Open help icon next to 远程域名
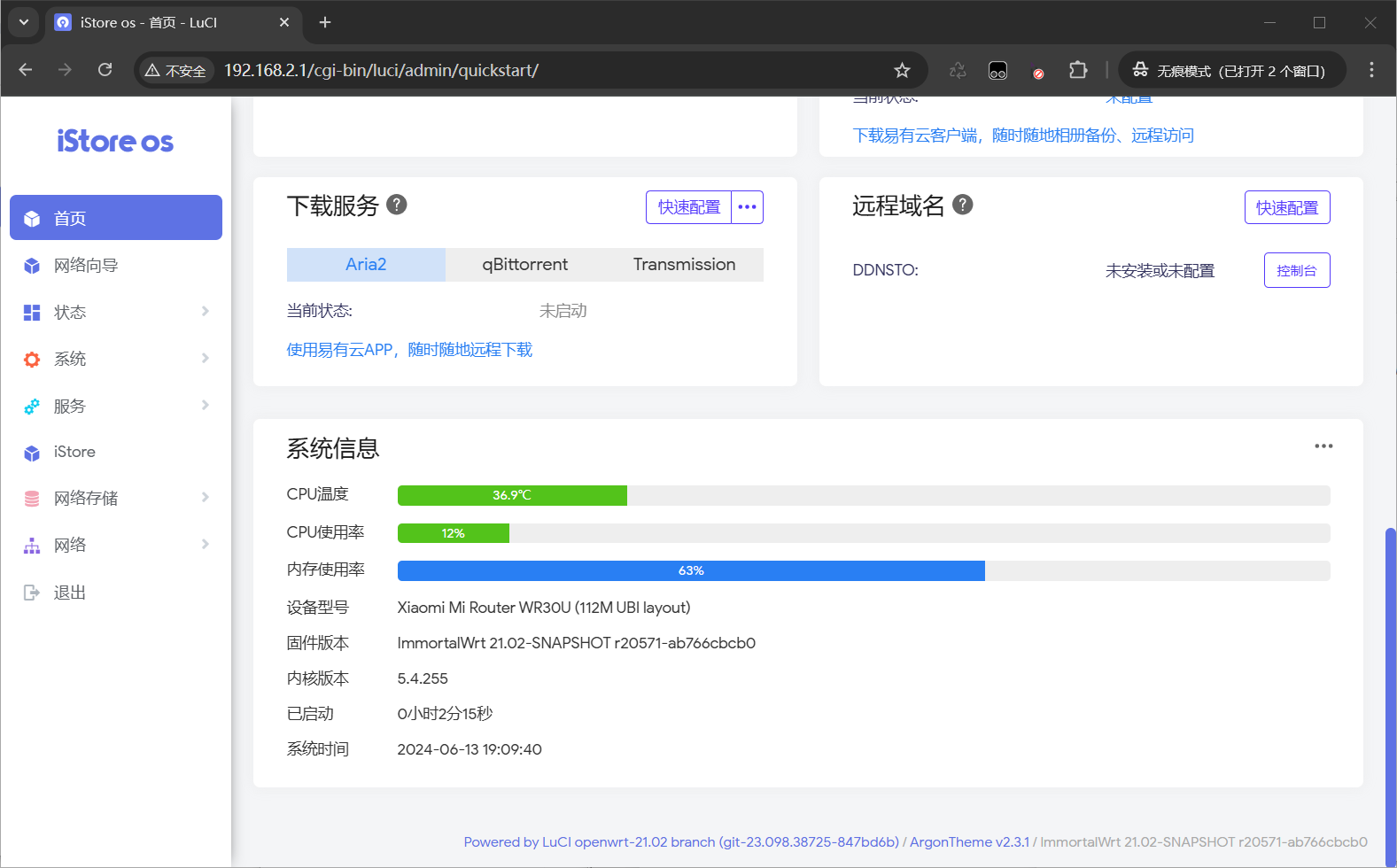Screen dimensions: 1397x868 click(963, 205)
